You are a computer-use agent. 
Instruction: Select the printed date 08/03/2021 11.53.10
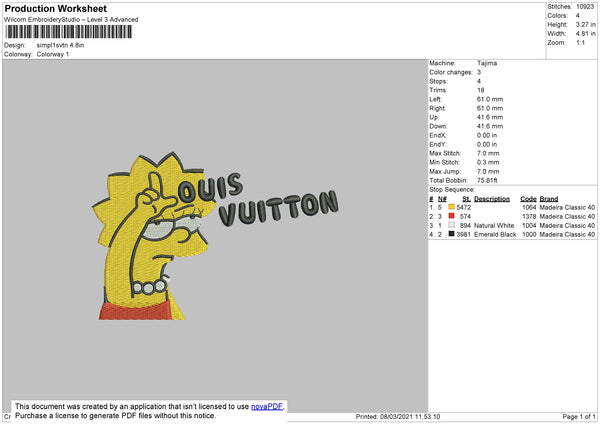410,416
